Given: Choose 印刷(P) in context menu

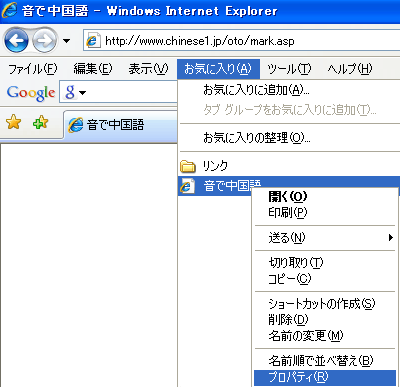Looking at the screenshot, I should pos(288,212).
